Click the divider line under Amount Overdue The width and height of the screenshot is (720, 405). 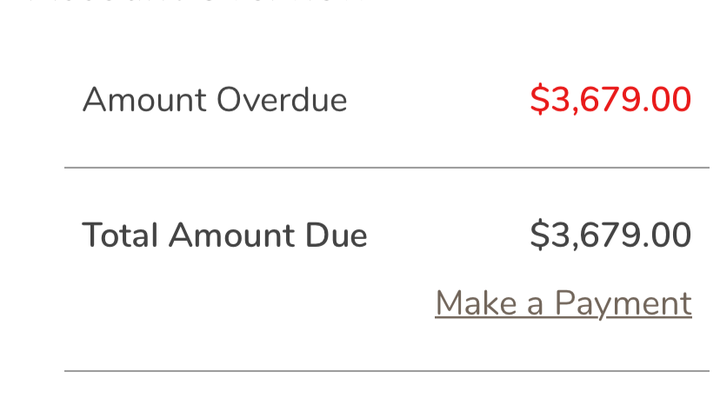pos(387,168)
